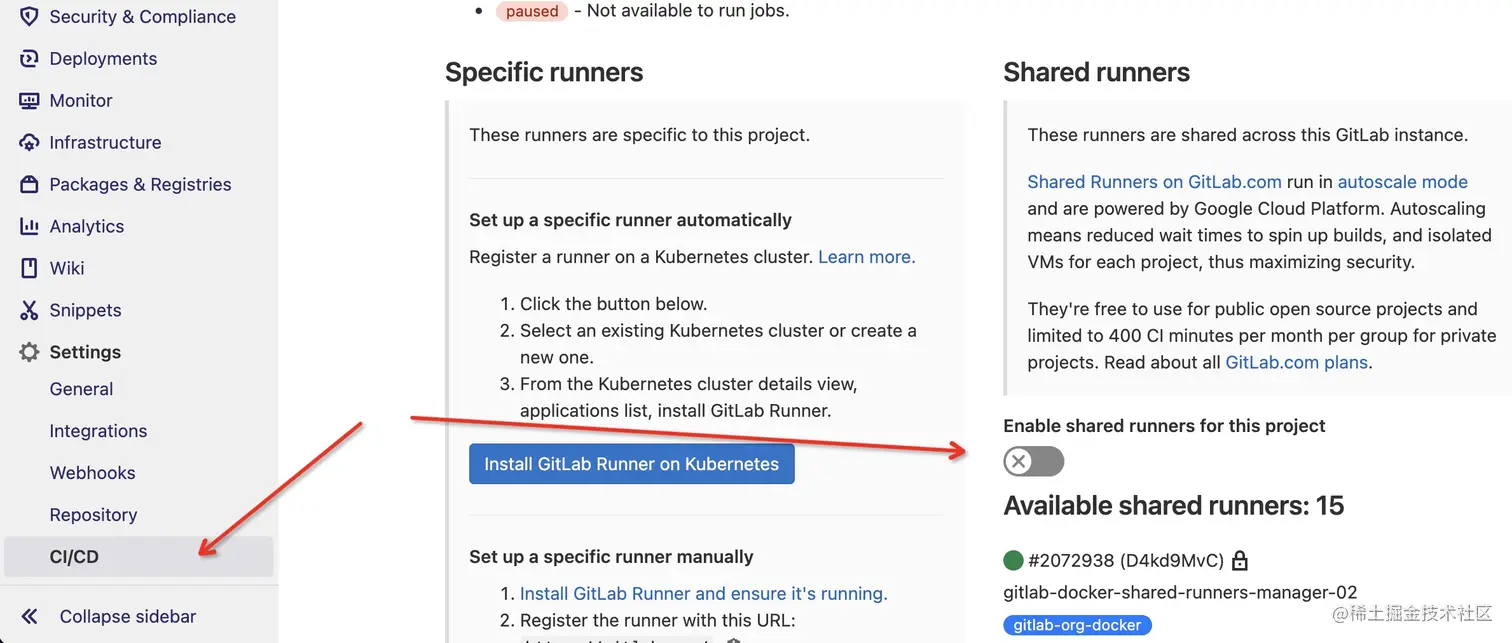Open General settings submenu item
Viewport: 1512px width, 643px height.
point(81,389)
